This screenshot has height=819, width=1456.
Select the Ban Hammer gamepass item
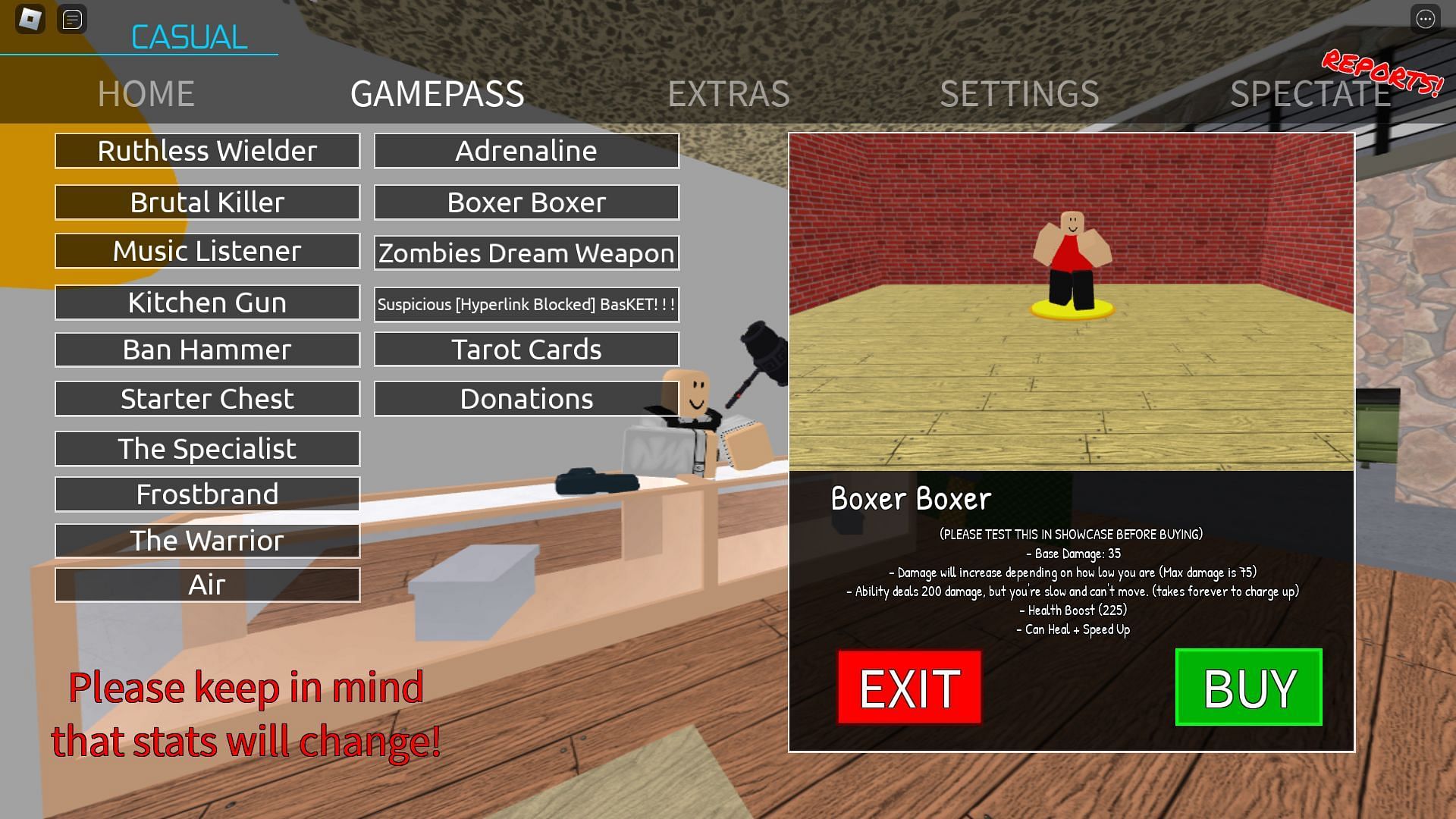point(207,349)
